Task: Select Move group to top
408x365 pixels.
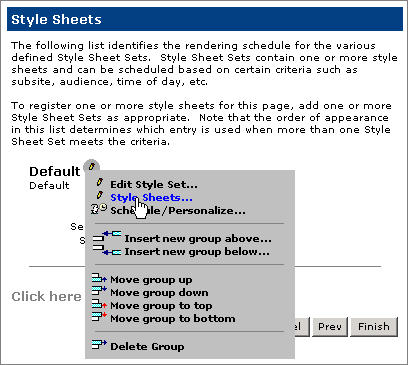Action: (161, 306)
